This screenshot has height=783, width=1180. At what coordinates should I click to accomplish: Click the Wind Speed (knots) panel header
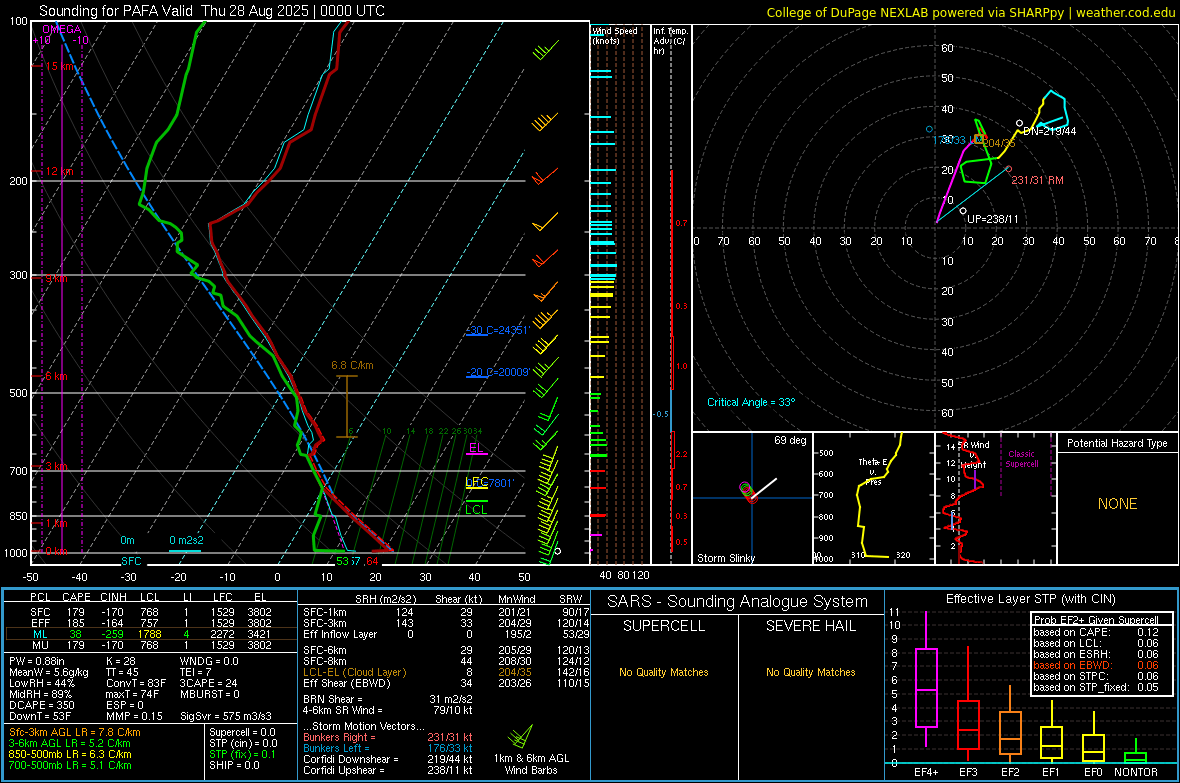coord(614,35)
